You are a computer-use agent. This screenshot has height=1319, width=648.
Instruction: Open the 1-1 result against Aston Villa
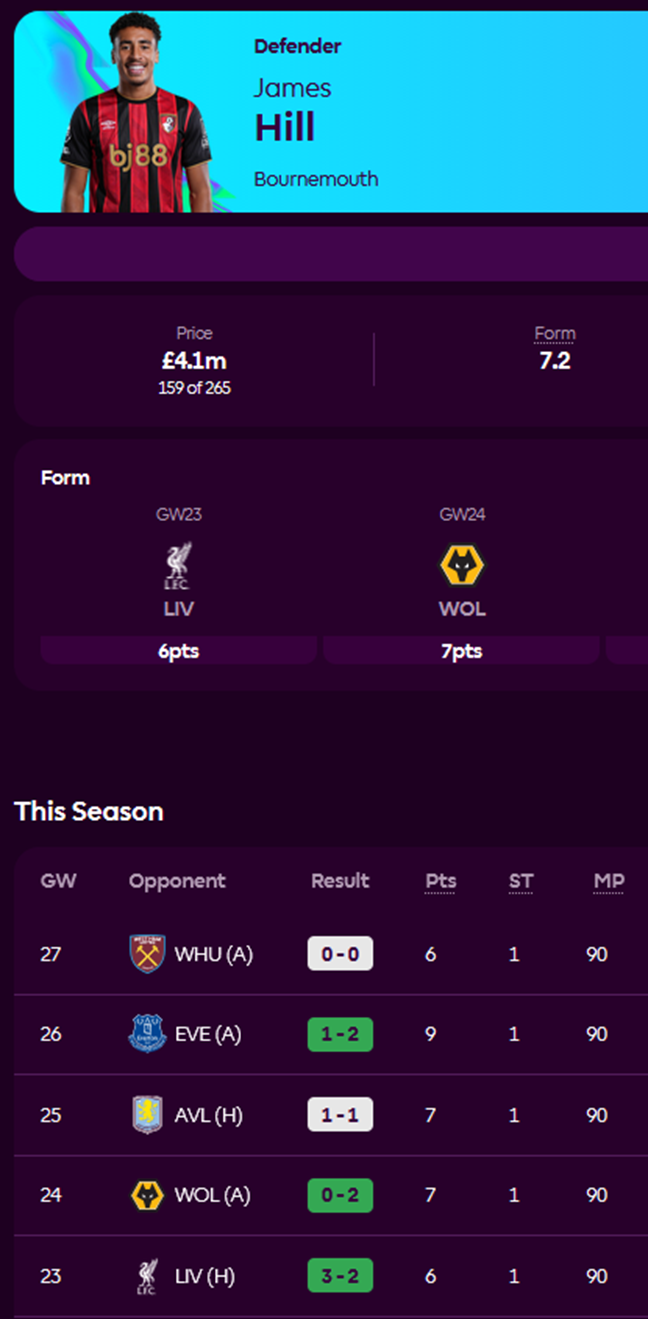click(340, 1115)
